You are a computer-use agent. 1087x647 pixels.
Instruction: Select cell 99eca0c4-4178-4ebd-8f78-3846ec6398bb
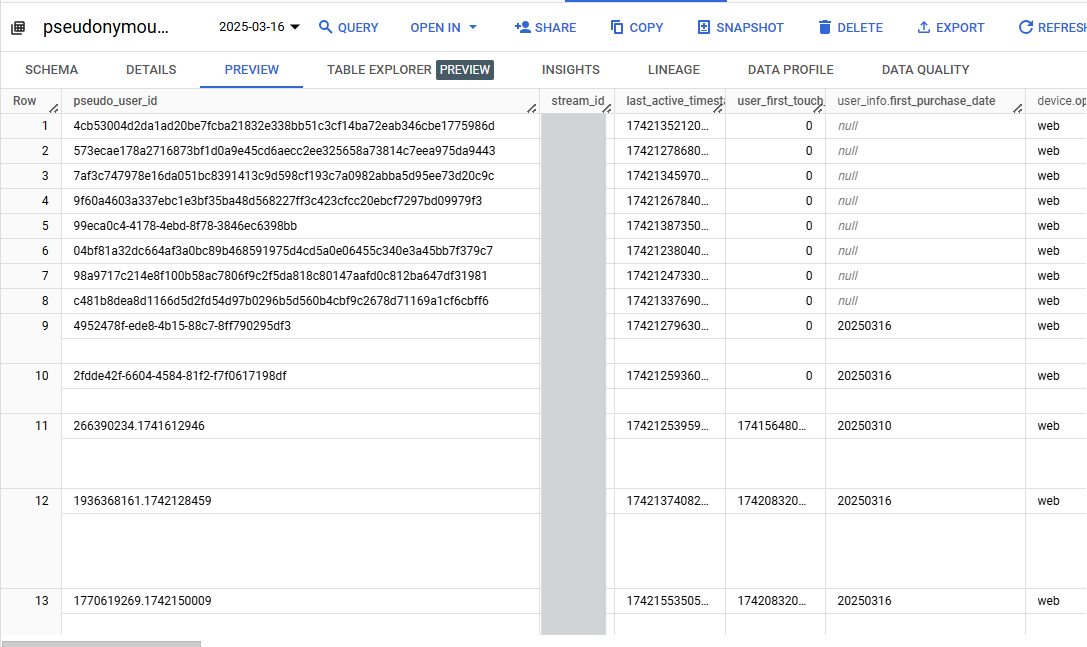(301, 226)
